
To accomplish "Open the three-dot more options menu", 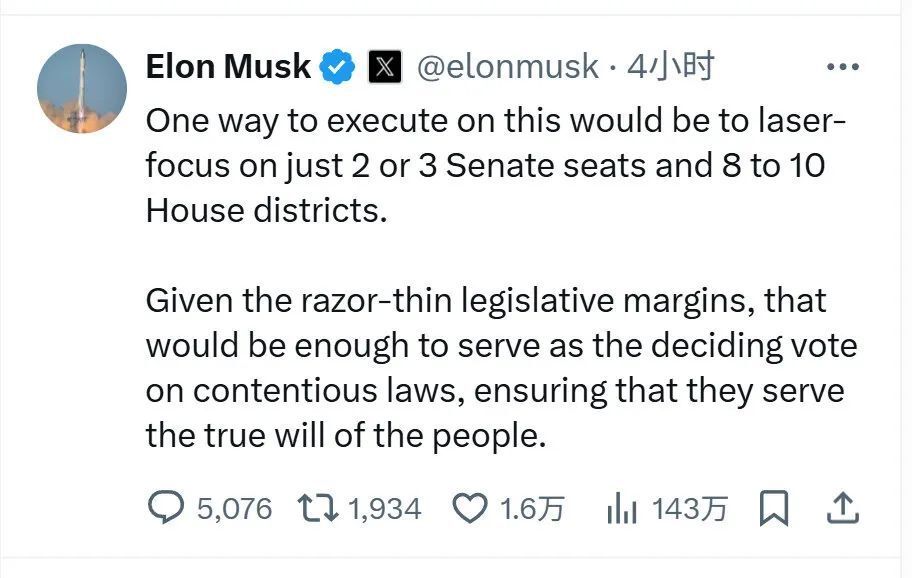I will tap(843, 68).
